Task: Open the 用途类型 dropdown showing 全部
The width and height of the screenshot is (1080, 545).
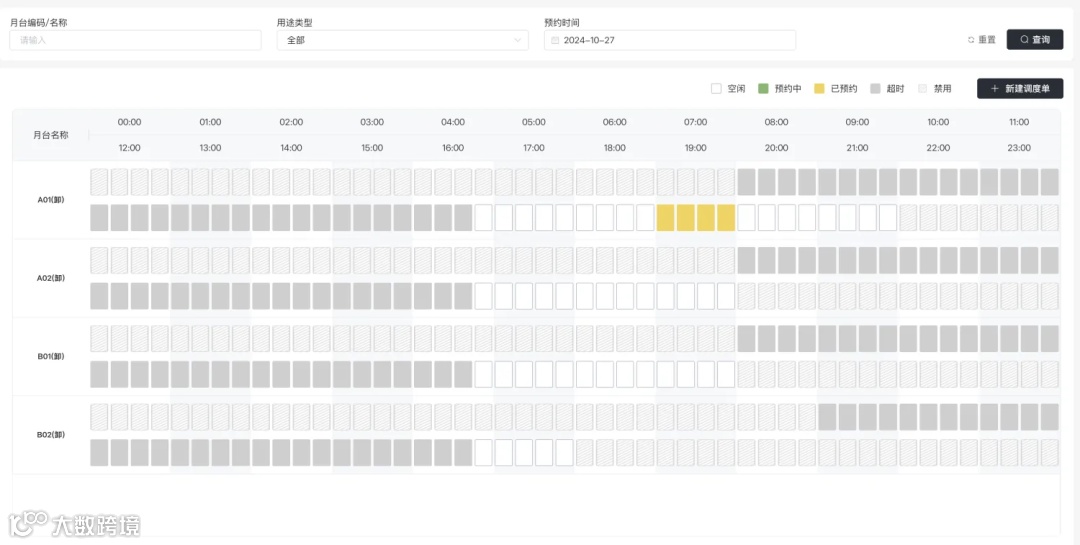Action: point(402,40)
